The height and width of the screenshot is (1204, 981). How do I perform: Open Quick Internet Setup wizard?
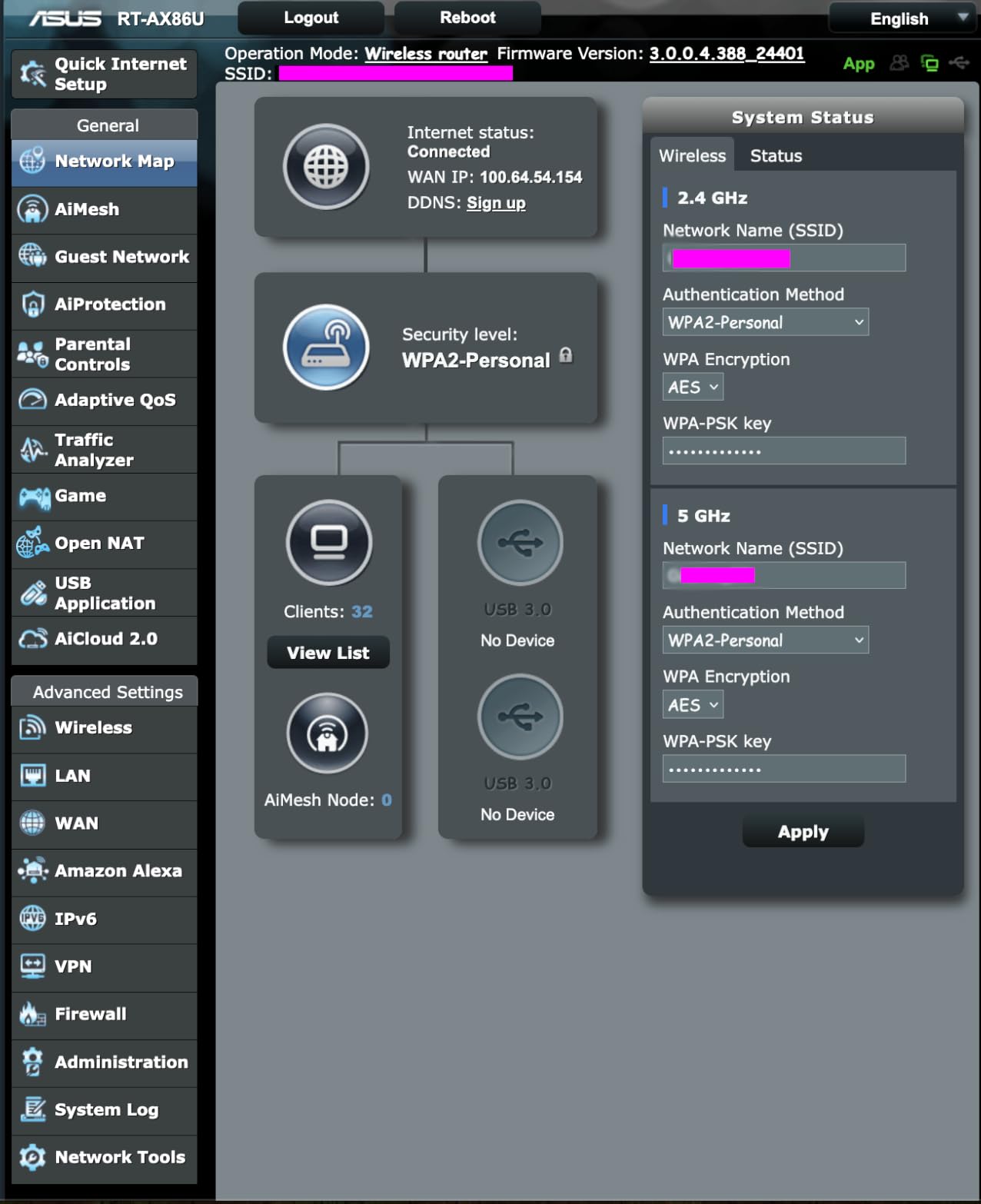click(105, 74)
